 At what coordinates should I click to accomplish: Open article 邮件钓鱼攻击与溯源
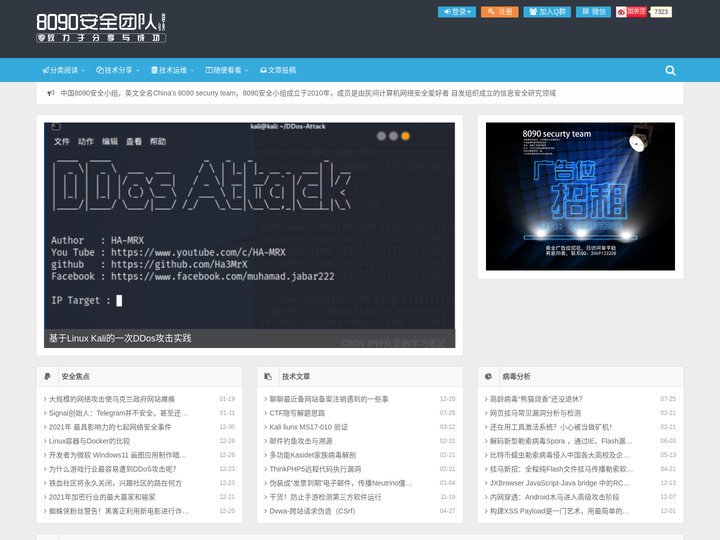pyautogui.click(x=301, y=441)
